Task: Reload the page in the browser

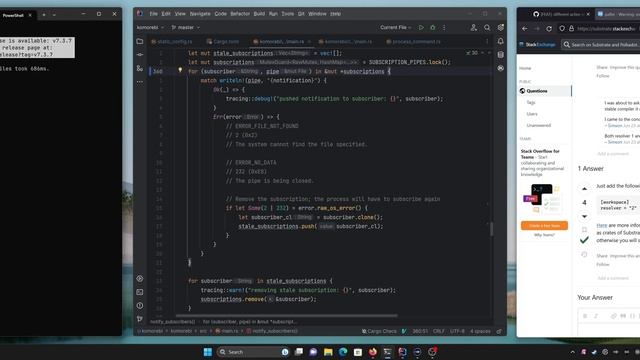Action: pos(549,29)
